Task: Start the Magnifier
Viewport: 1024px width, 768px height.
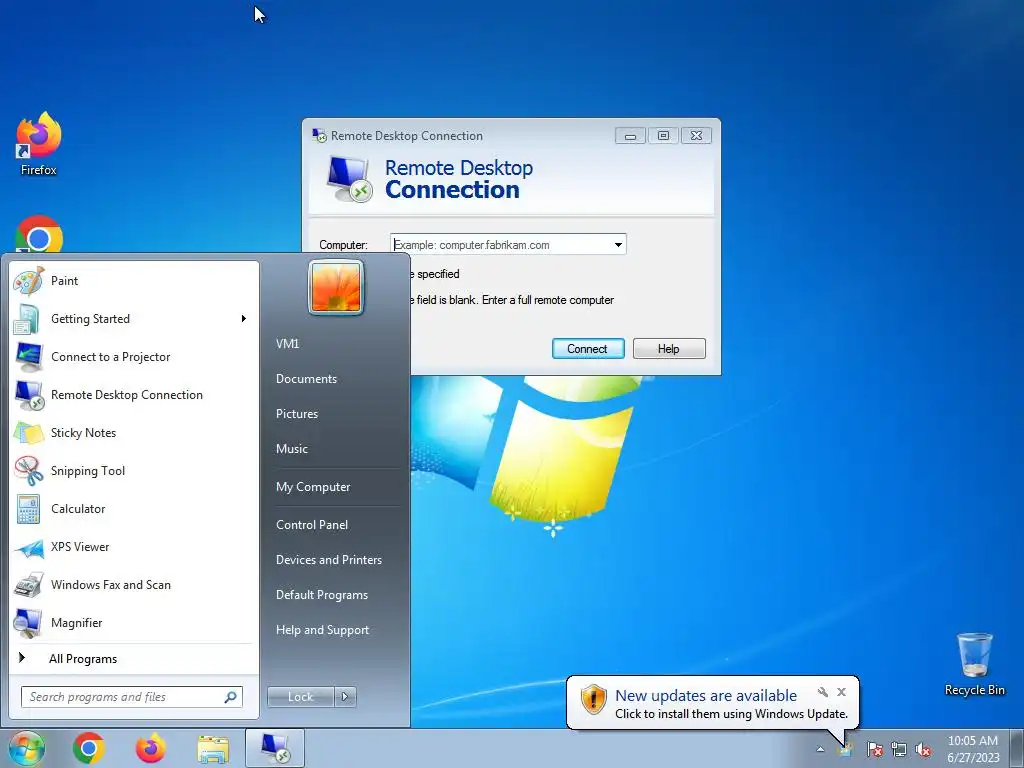Action: coord(133,623)
